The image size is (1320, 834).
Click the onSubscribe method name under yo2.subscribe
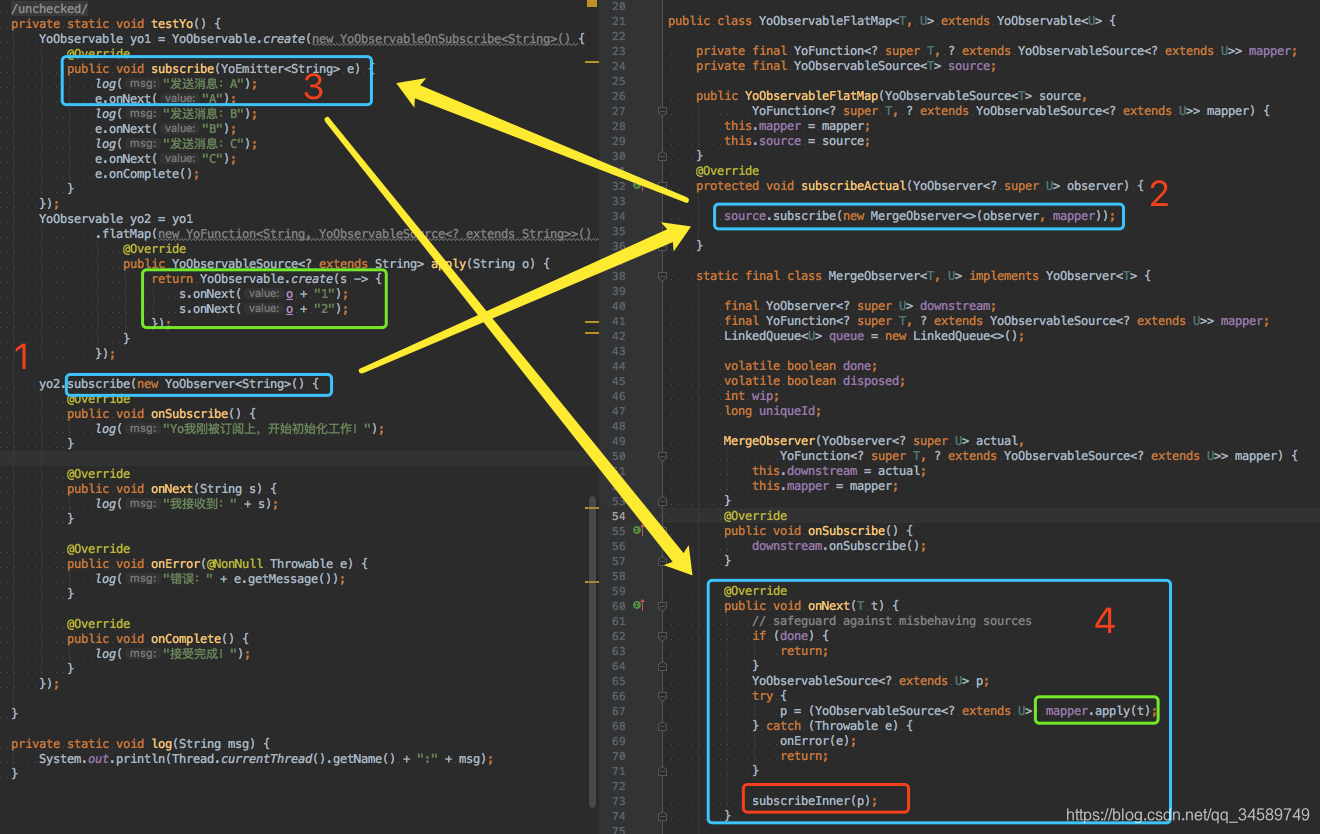click(x=190, y=414)
